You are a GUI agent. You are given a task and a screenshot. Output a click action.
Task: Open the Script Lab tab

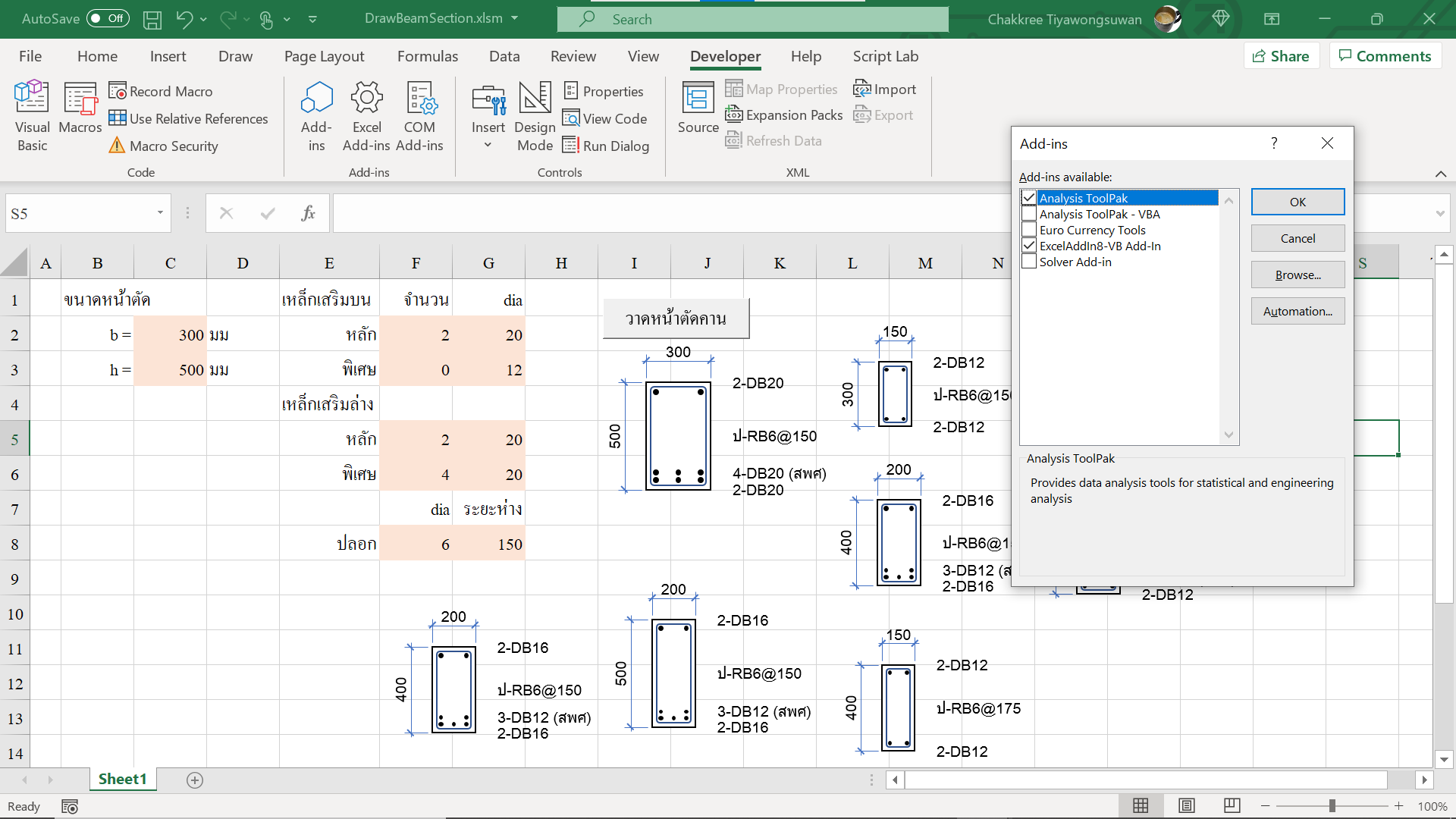tap(885, 56)
